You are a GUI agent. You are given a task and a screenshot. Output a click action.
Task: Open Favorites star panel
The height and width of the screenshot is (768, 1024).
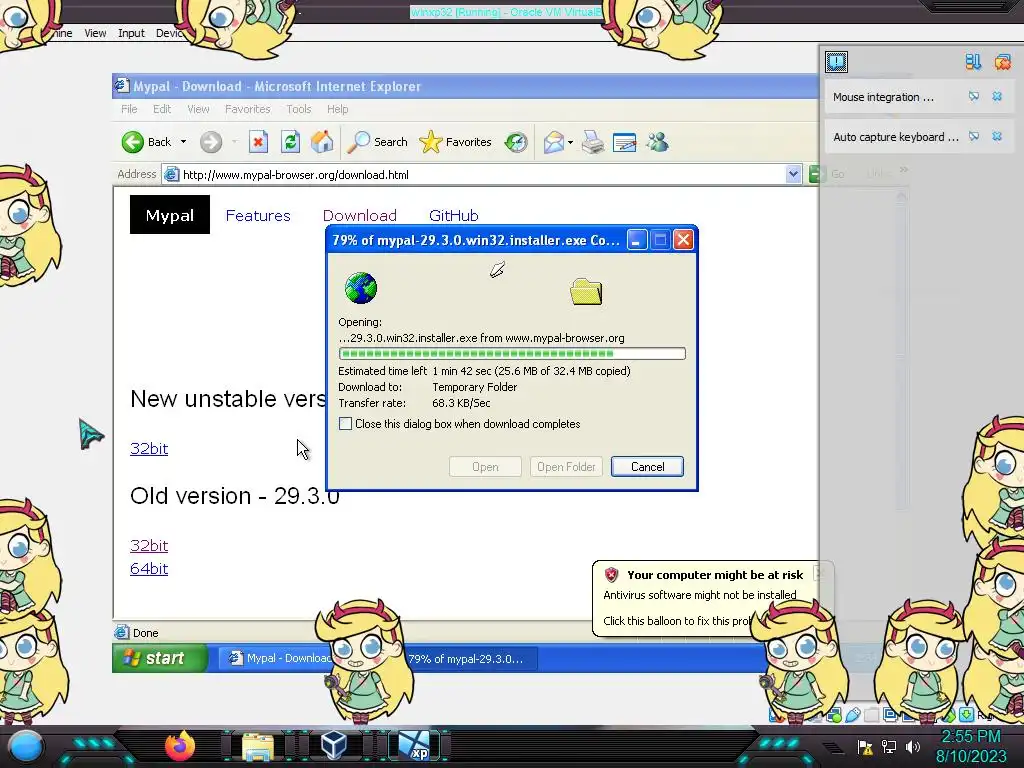pos(455,142)
